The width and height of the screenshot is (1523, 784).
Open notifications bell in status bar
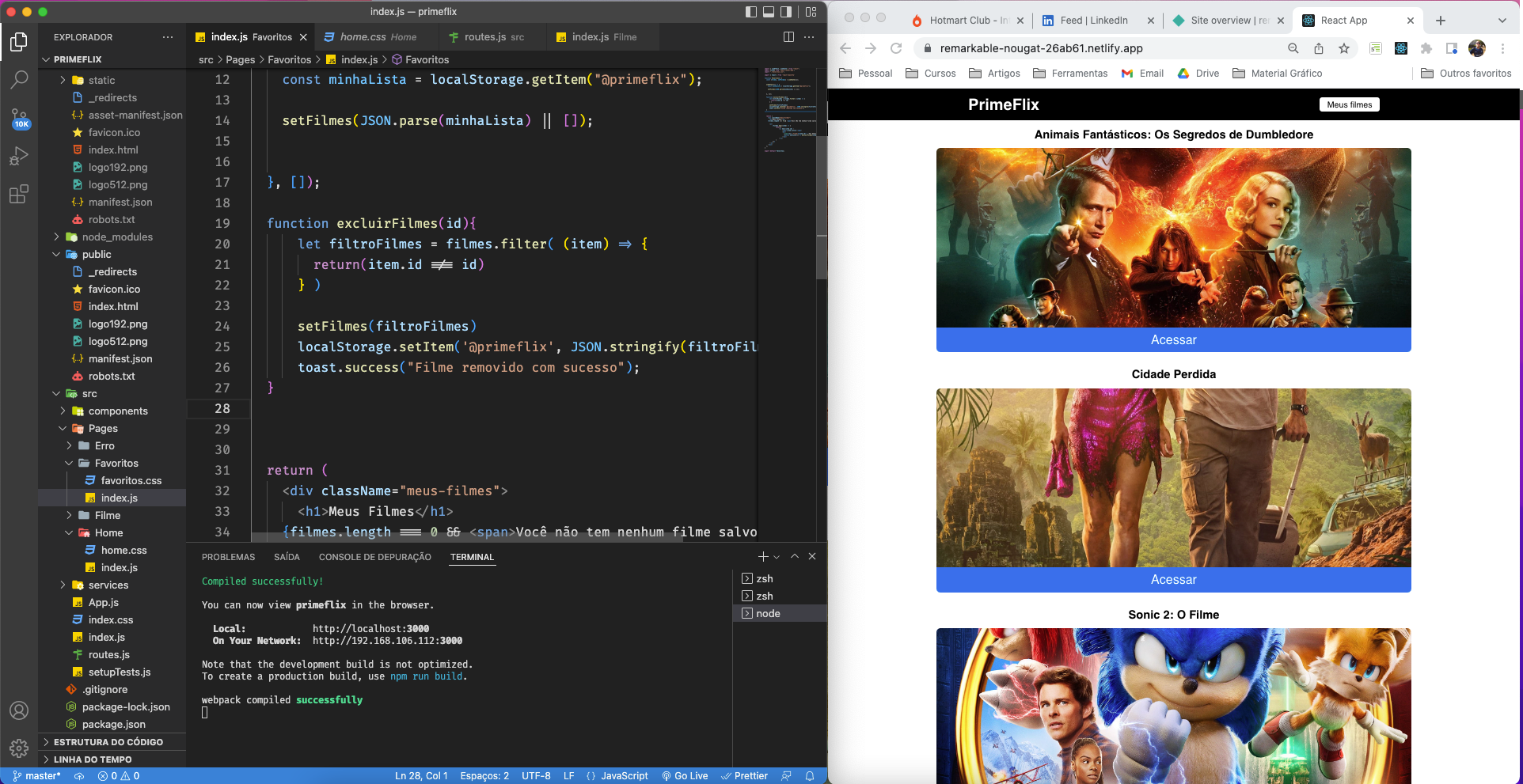click(810, 776)
